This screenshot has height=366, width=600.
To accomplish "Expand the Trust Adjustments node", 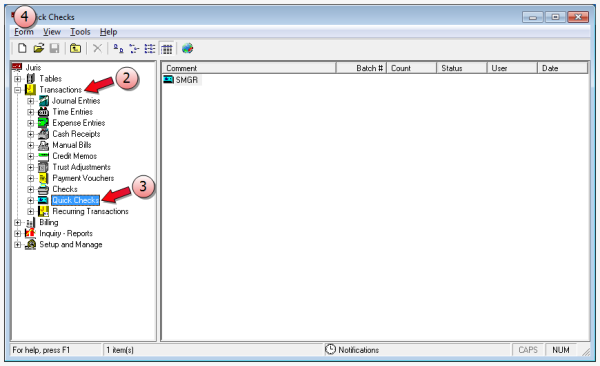I will point(31,167).
